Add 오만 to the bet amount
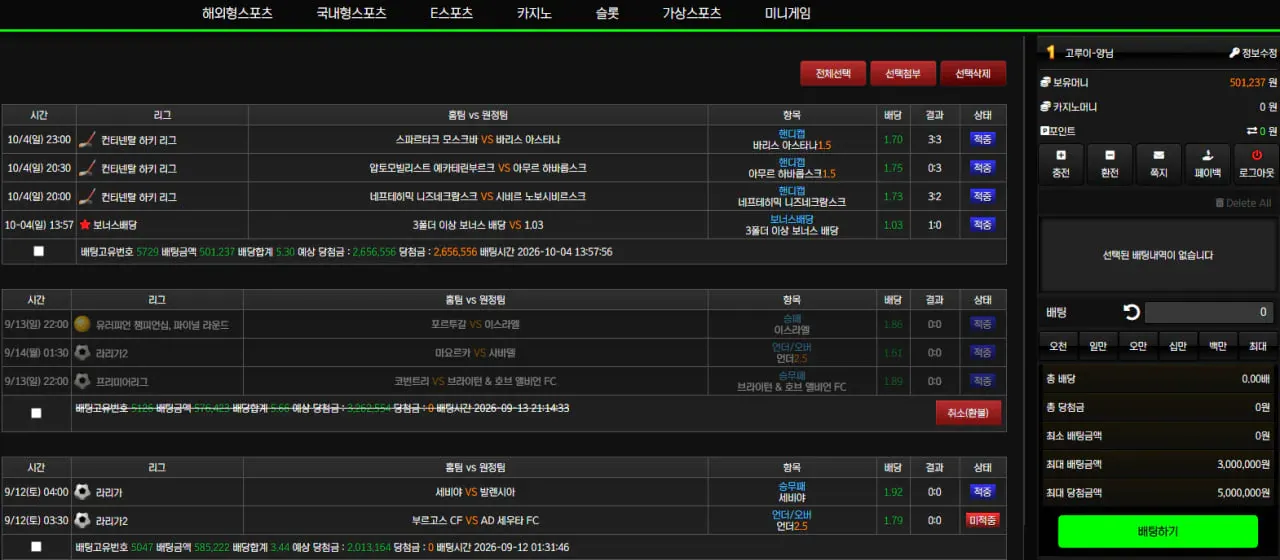The image size is (1280, 560). pos(1138,346)
